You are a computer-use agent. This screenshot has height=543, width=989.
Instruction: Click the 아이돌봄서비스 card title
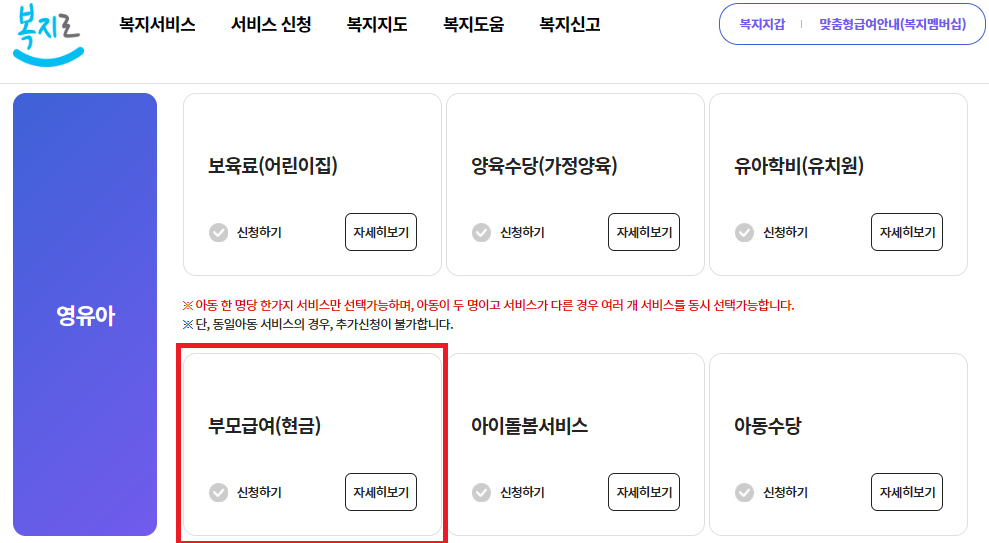pyautogui.click(x=530, y=426)
